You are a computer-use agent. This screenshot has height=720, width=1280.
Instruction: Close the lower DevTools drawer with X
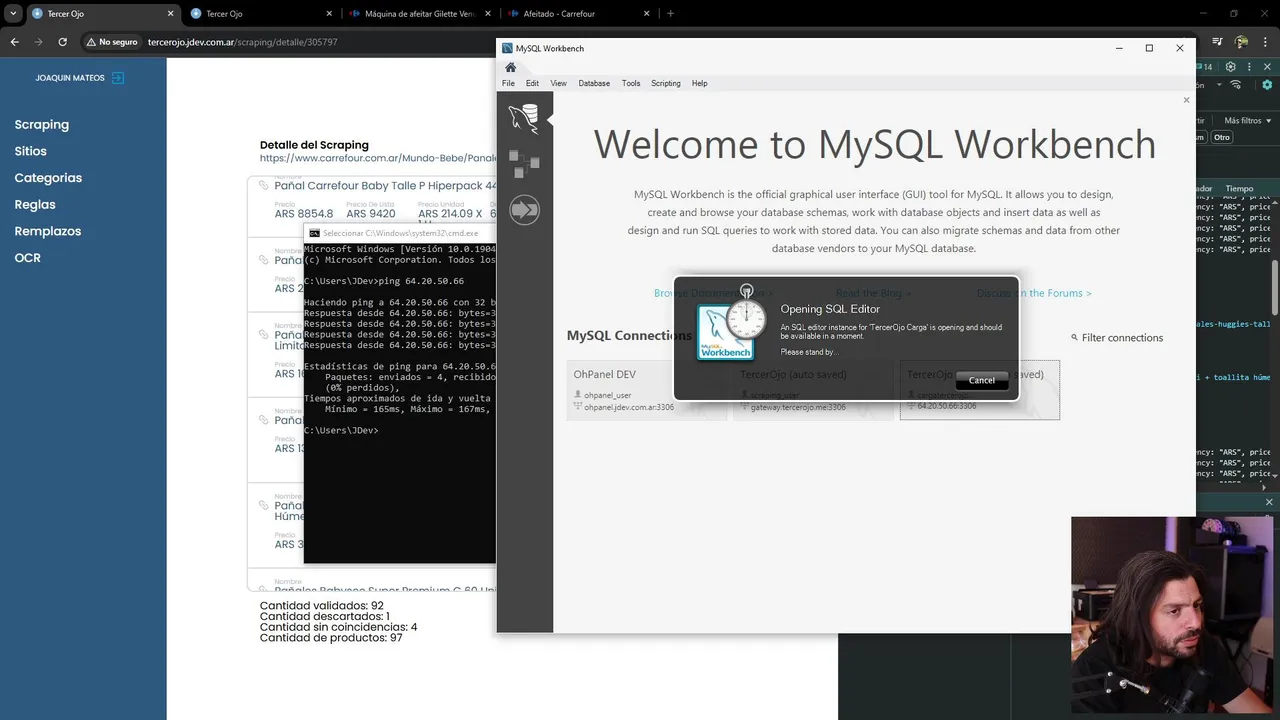[1269, 502]
